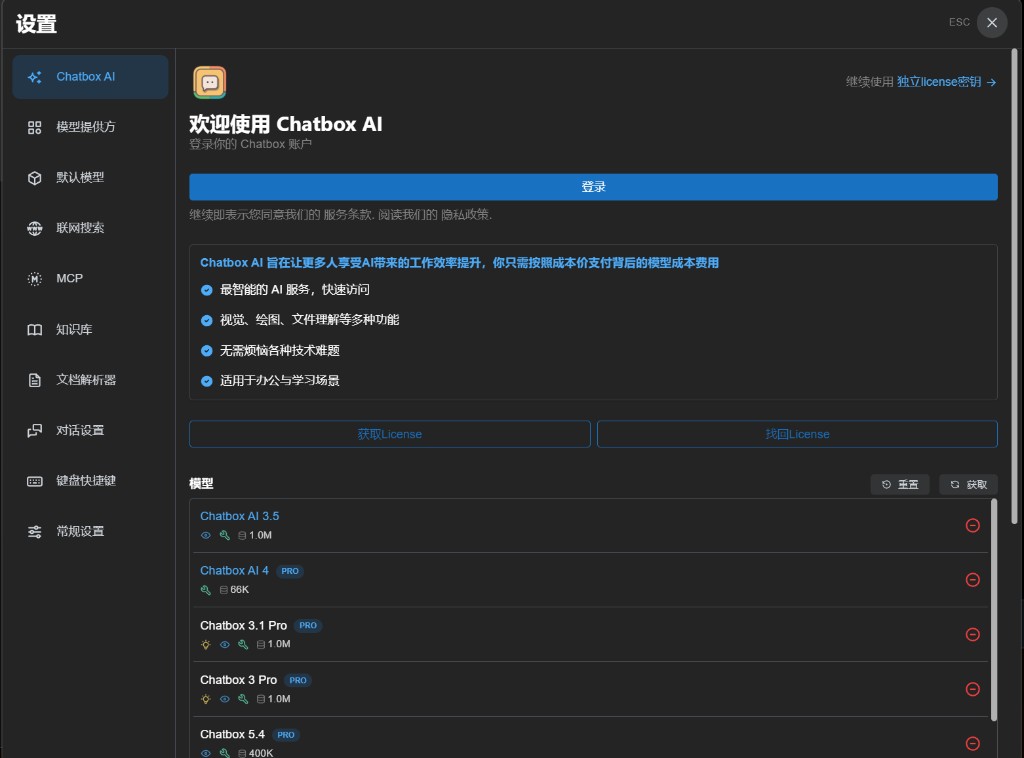Remove Chatbox 3 Pro model

click(x=972, y=689)
